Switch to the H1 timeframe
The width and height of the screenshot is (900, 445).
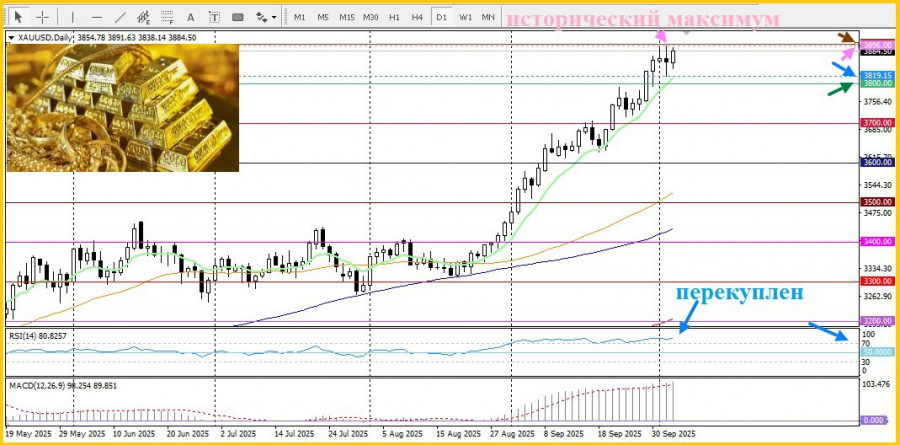click(394, 17)
